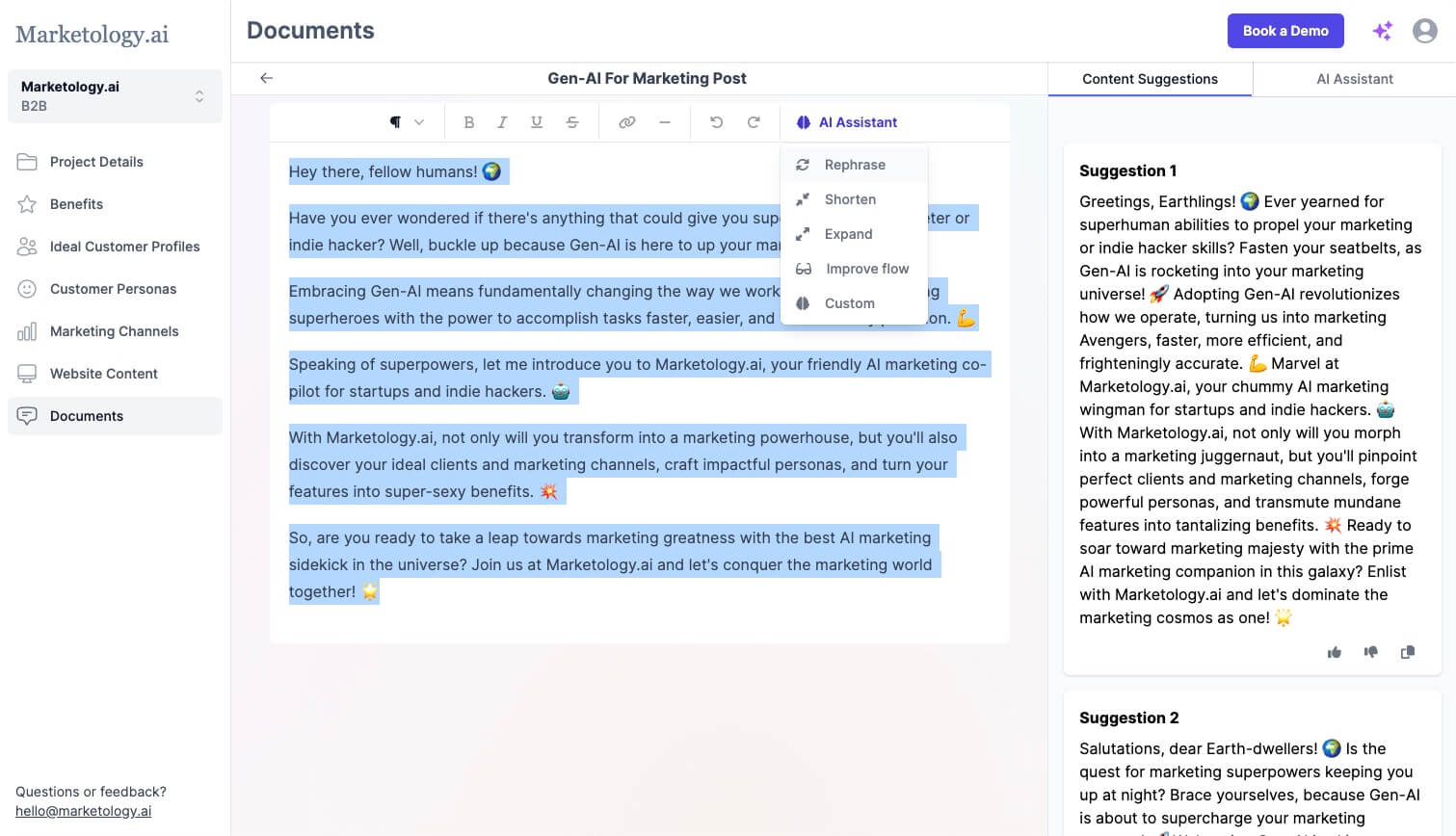The width and height of the screenshot is (1456, 836).
Task: Choose Improve flow from the AI menu
Action: (x=854, y=269)
